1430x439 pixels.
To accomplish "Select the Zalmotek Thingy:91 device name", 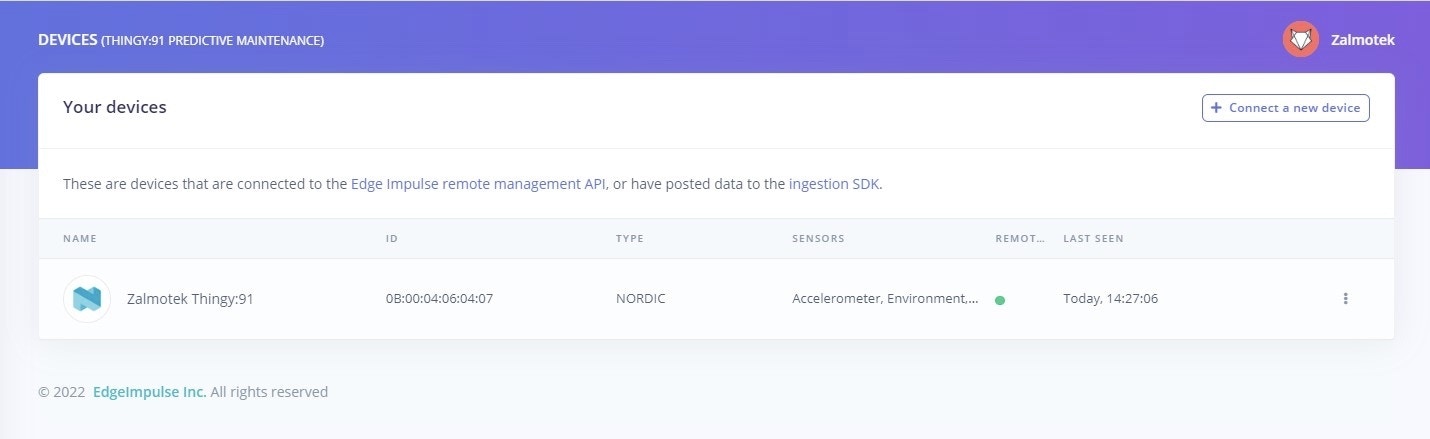I will click(190, 298).
